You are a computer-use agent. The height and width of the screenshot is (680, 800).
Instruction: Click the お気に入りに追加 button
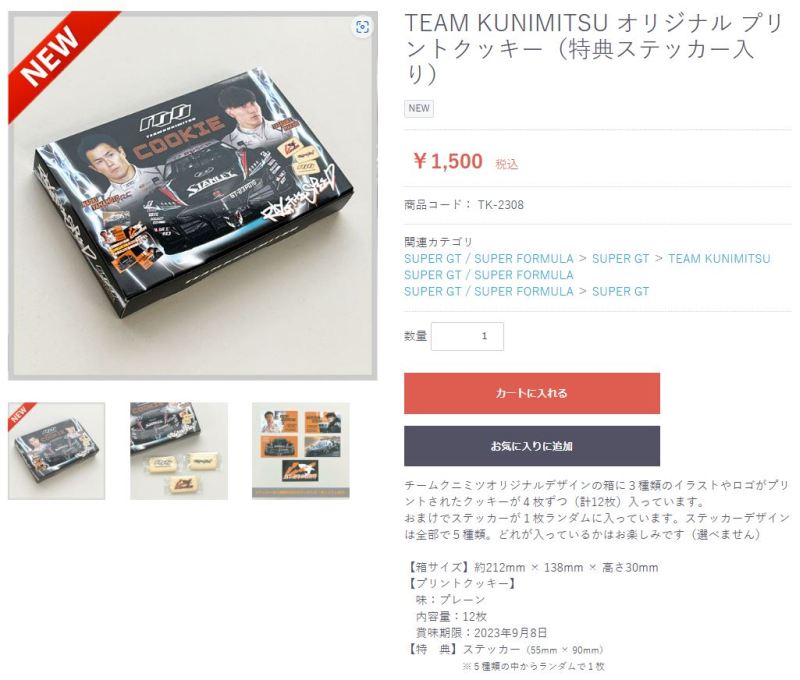coord(532,446)
